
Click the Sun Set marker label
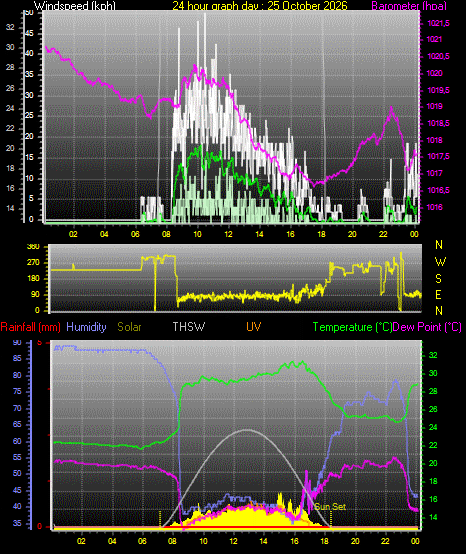point(330,507)
